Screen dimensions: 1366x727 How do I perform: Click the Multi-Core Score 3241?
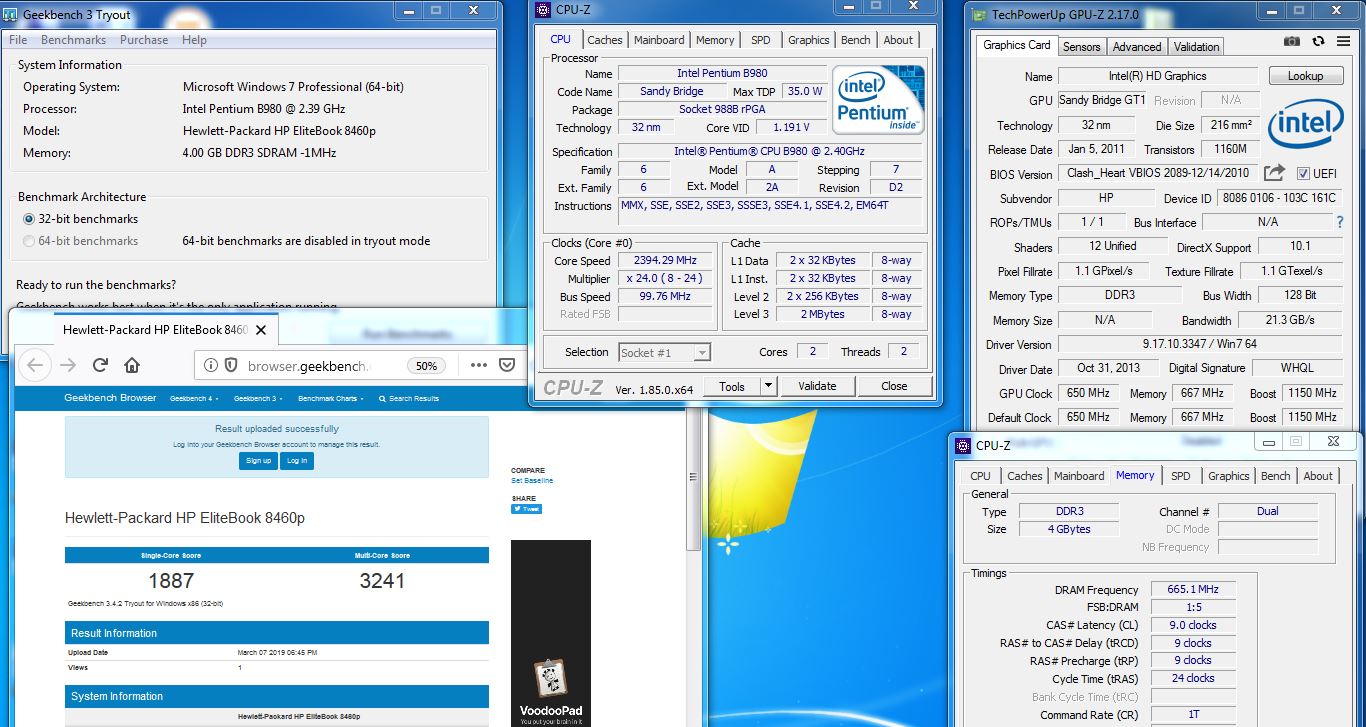382,580
